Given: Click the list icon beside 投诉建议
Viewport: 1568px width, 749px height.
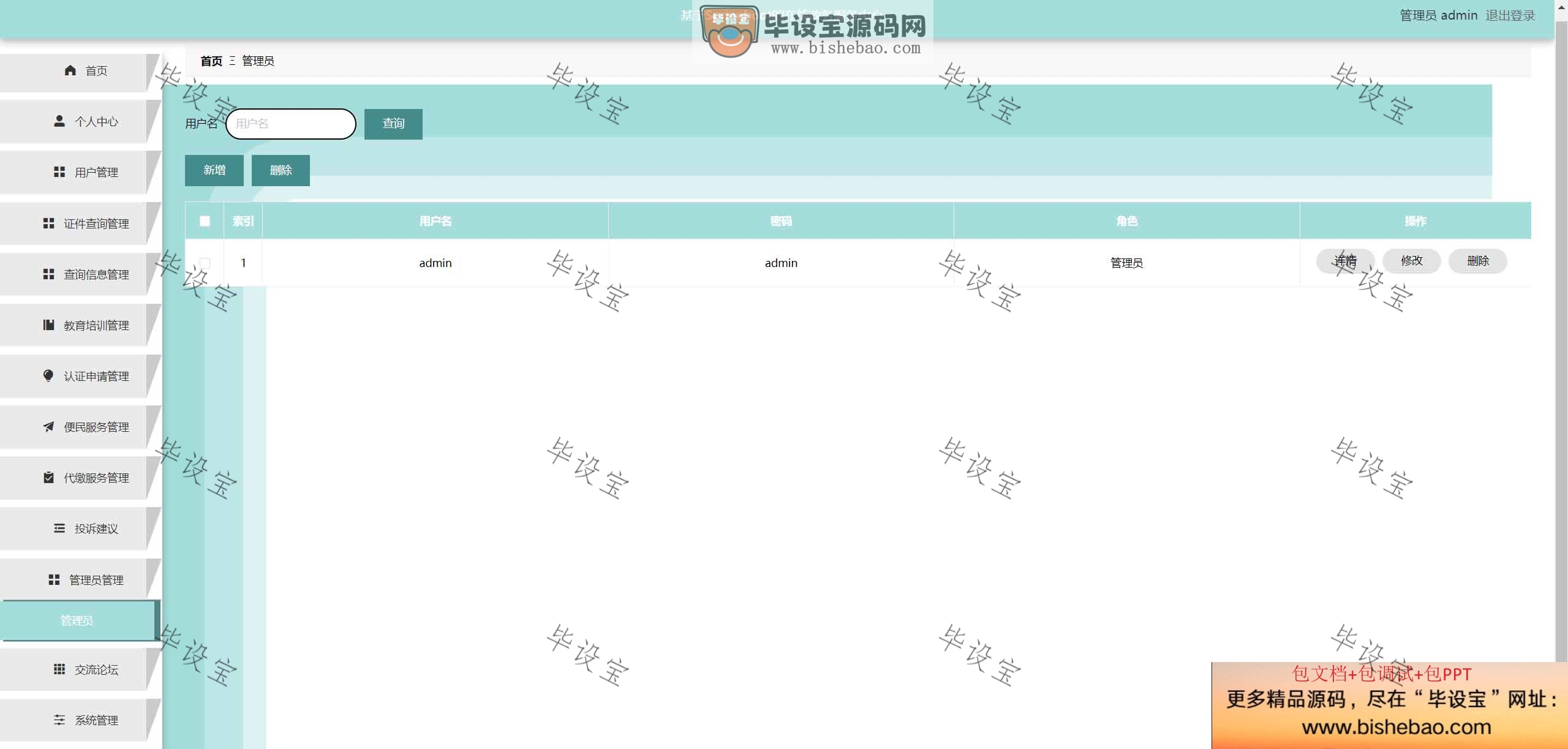Looking at the screenshot, I should click(x=59, y=528).
